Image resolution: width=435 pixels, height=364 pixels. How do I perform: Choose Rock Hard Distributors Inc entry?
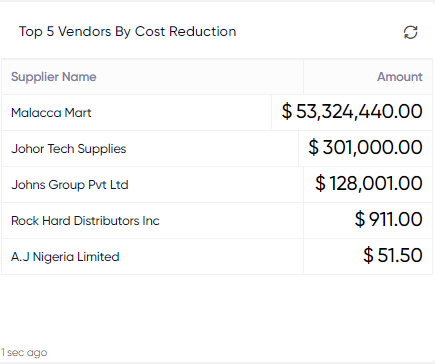(85, 221)
